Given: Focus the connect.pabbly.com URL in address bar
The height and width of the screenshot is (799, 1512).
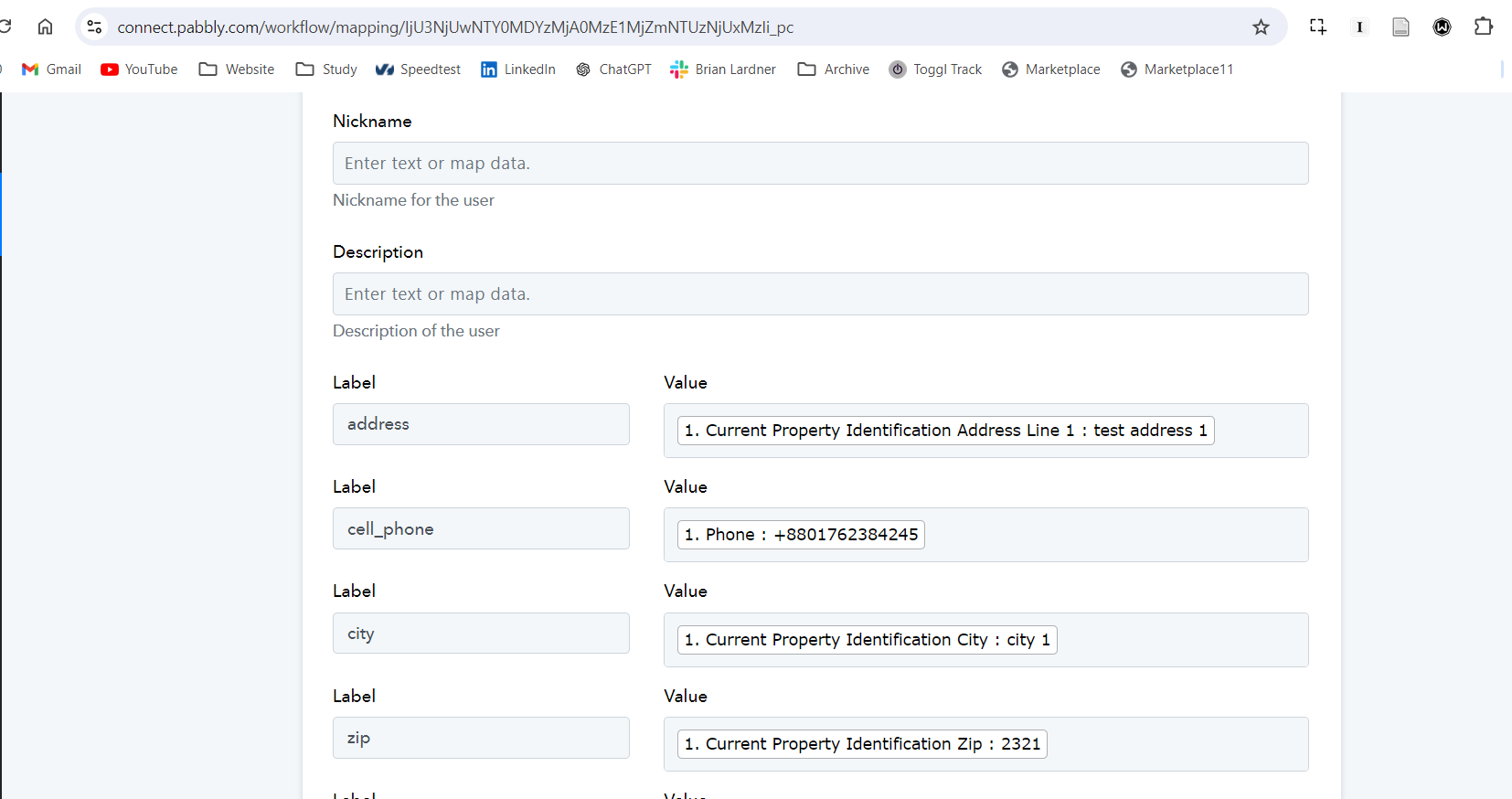Looking at the screenshot, I should 455,27.
